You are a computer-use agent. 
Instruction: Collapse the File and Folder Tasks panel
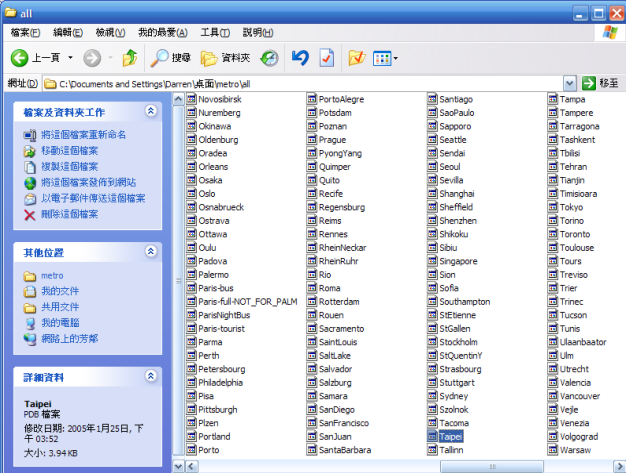click(151, 111)
